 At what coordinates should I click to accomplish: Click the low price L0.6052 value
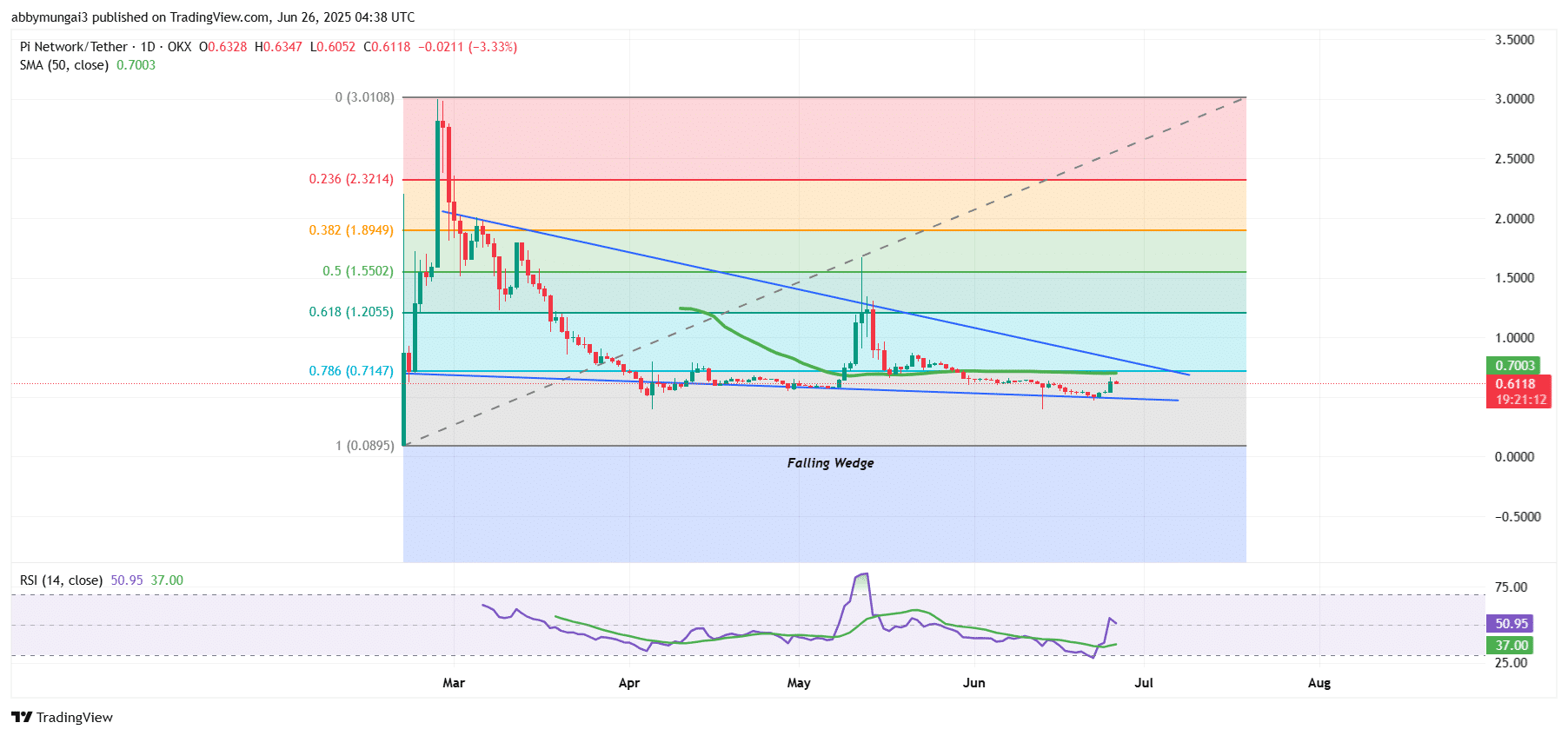click(333, 47)
